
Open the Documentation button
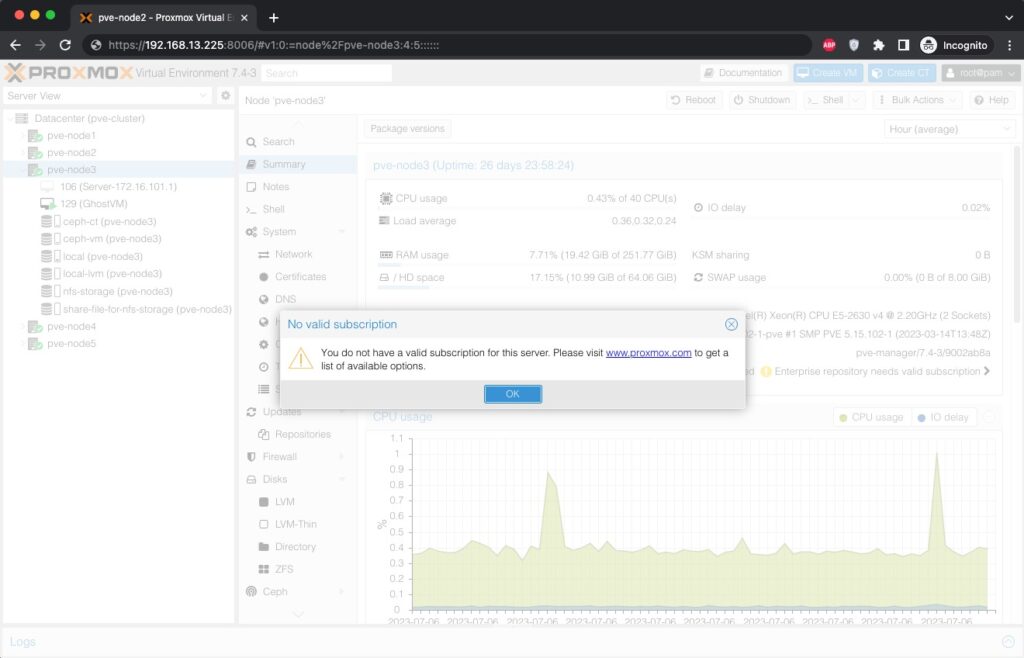click(743, 73)
